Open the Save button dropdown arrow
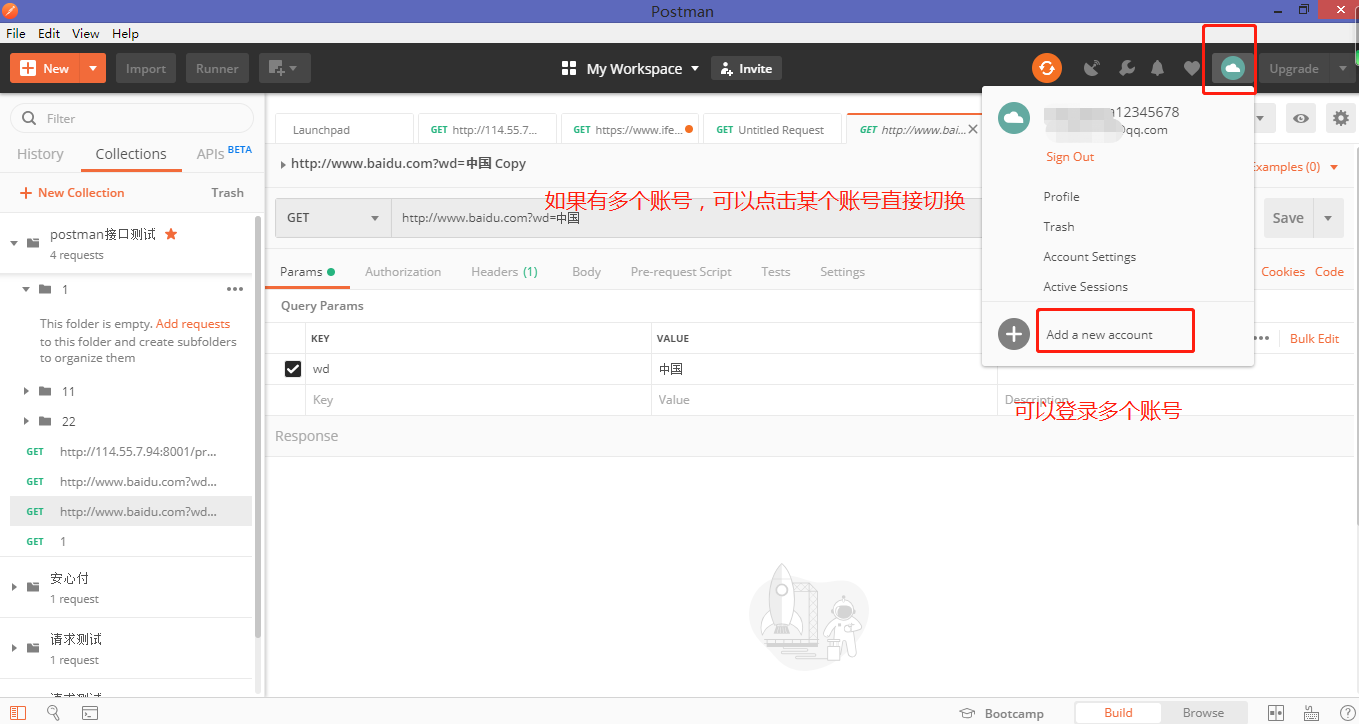 tap(1328, 217)
